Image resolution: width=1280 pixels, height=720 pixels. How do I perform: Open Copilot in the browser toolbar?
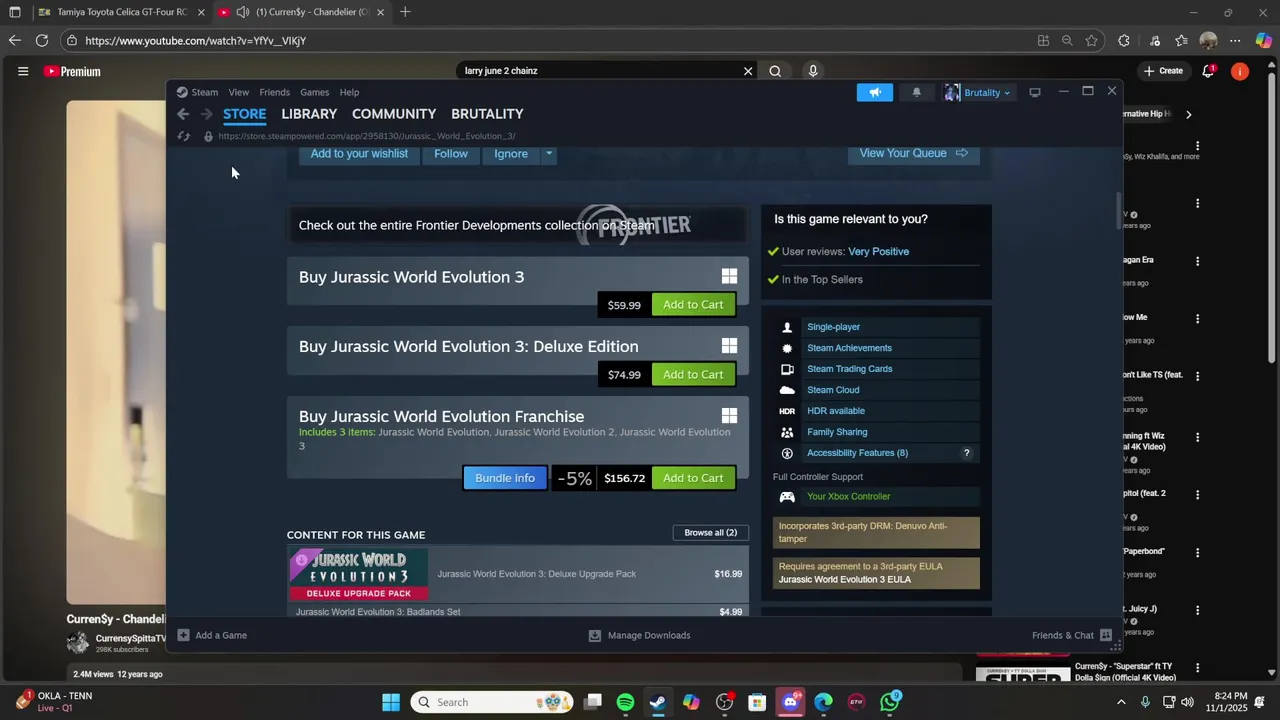pos(1264,41)
